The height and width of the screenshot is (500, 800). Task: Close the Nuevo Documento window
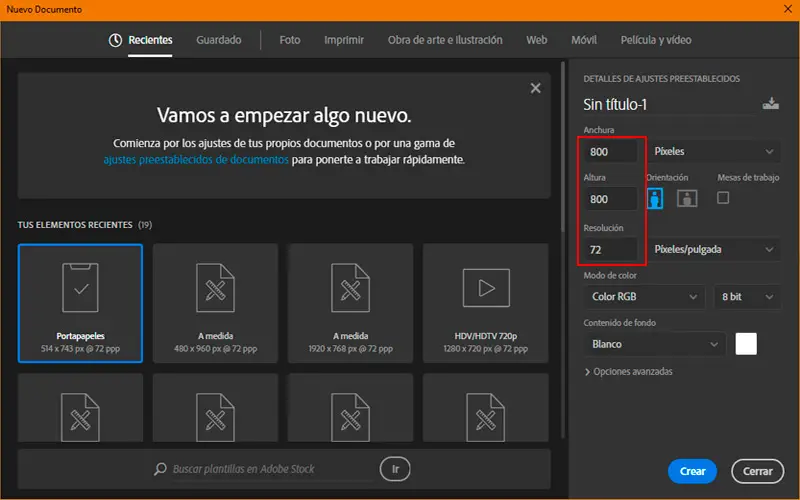pyautogui.click(x=788, y=9)
